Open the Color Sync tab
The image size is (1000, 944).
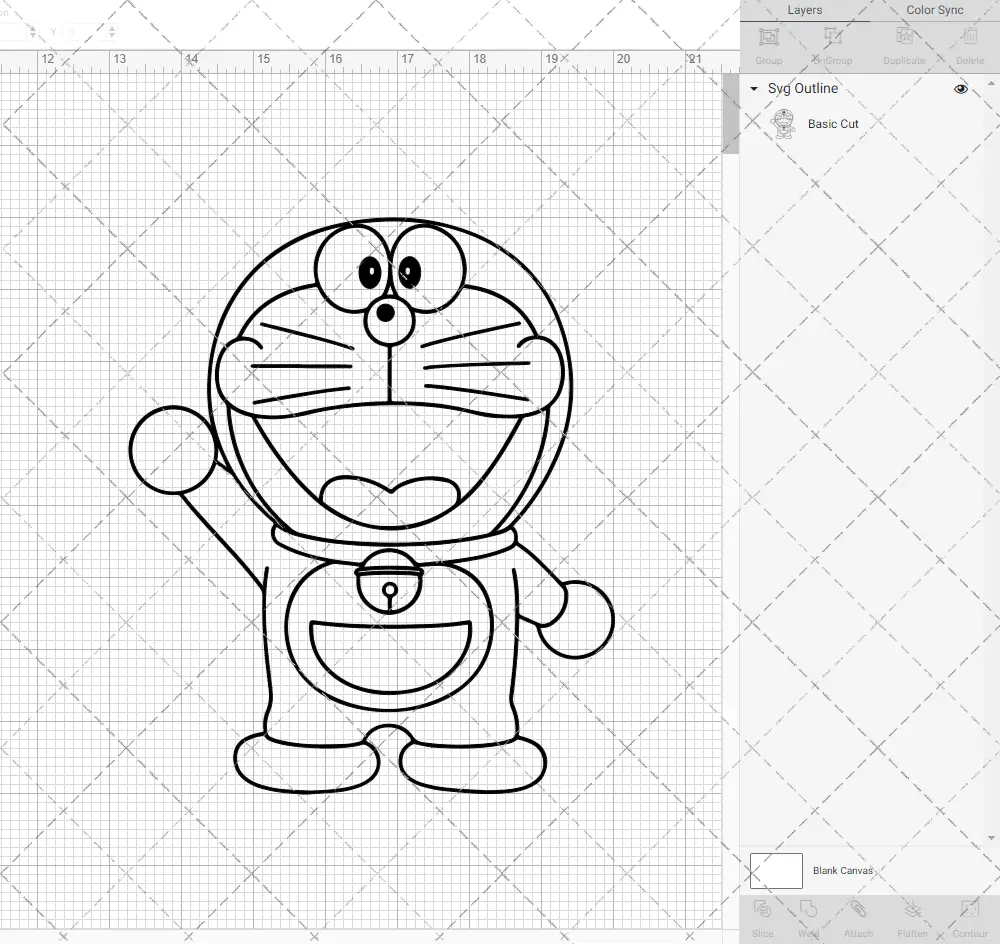point(934,10)
